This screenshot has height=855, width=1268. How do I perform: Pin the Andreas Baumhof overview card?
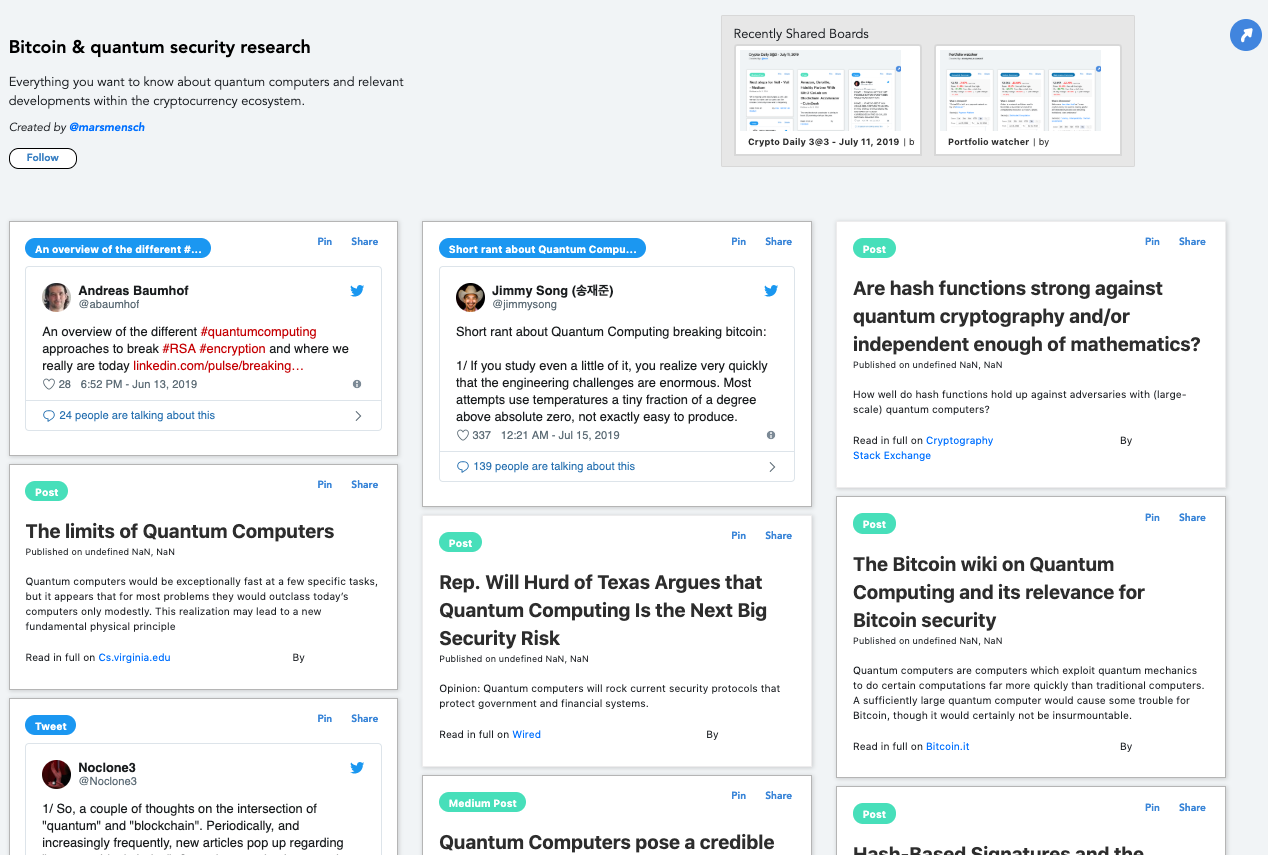pos(325,242)
